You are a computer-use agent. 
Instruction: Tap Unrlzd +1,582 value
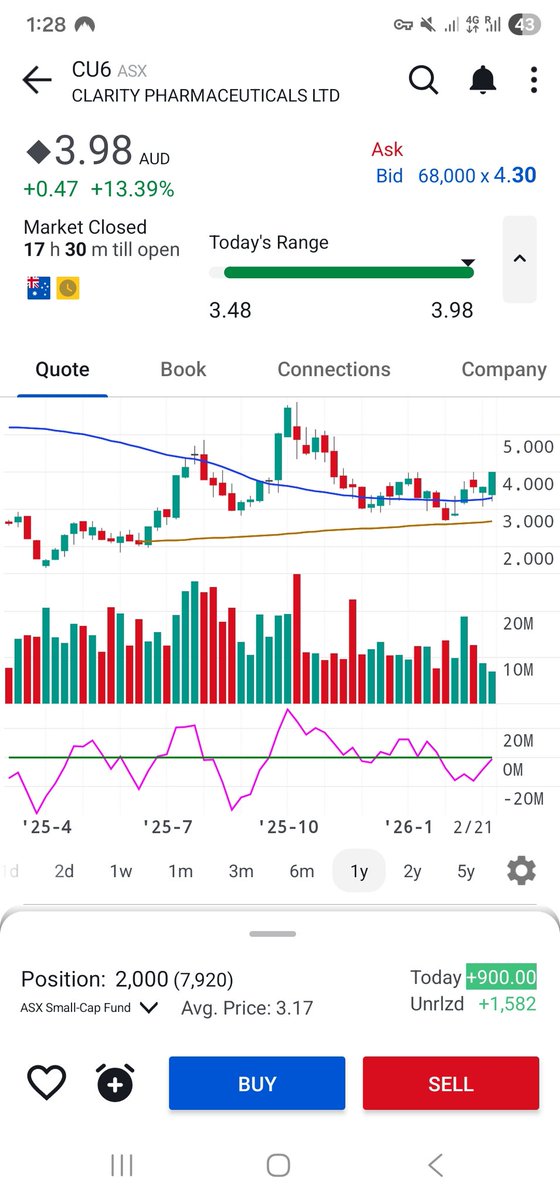coord(474,1003)
